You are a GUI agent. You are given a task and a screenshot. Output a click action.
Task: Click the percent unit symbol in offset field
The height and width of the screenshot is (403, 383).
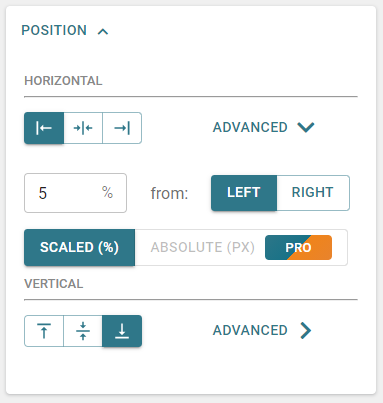pyautogui.click(x=107, y=192)
